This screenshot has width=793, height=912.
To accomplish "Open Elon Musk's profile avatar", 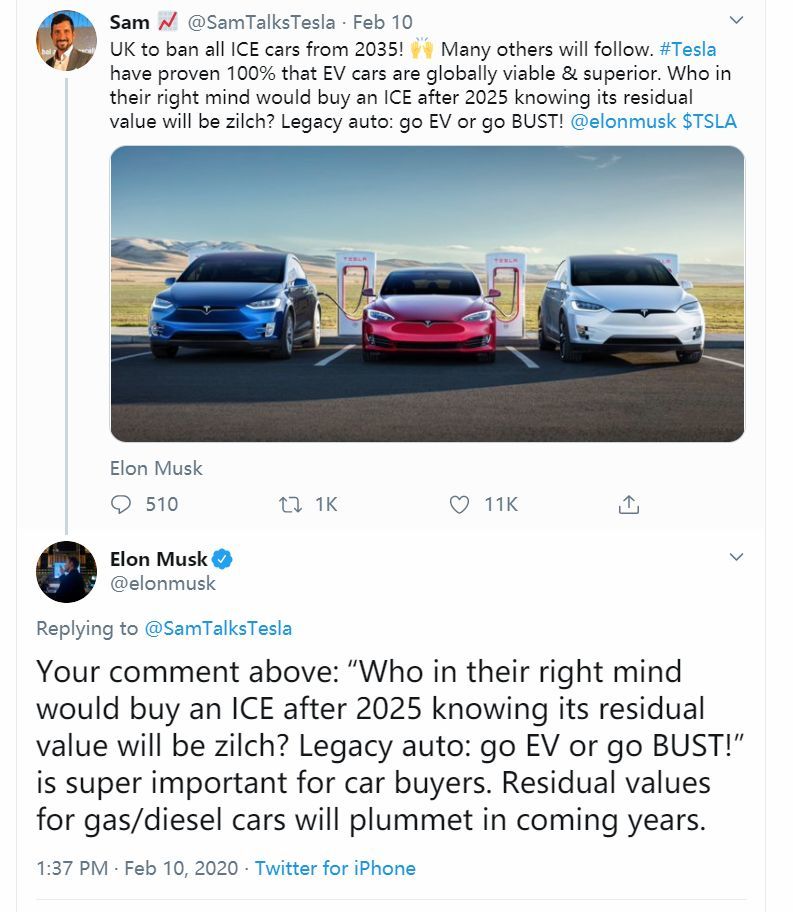I will click(x=66, y=572).
